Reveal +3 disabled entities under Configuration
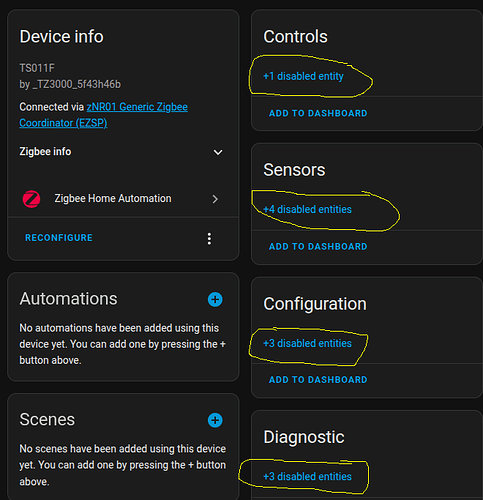This screenshot has width=483, height=500. 307,343
